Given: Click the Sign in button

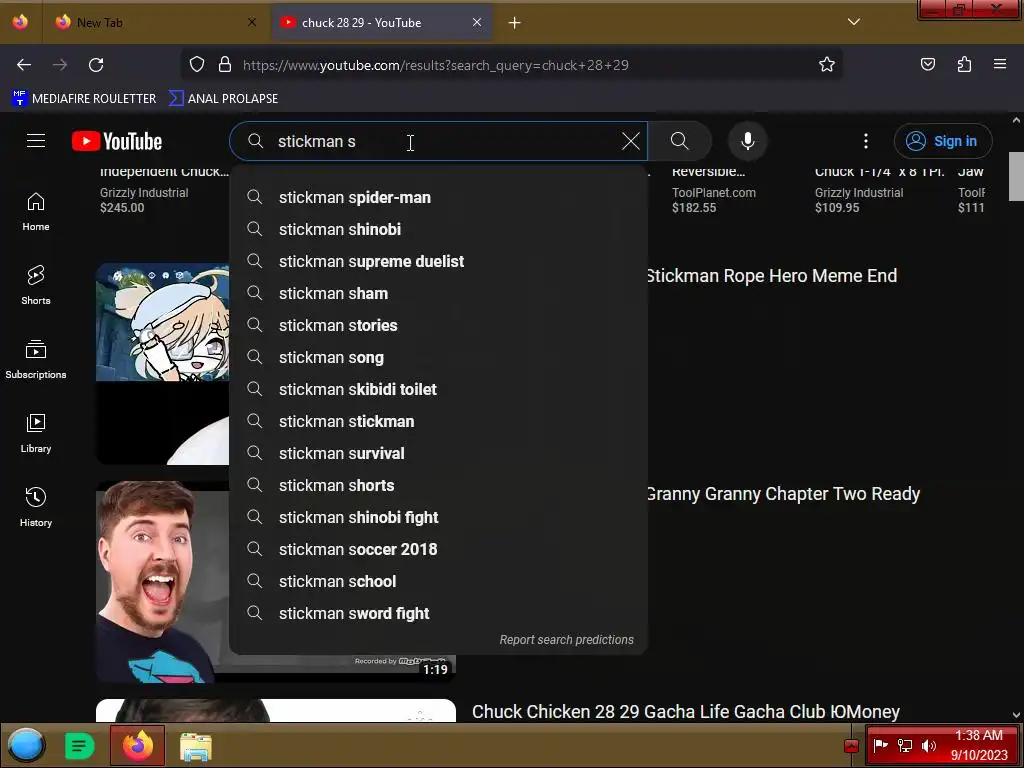Looking at the screenshot, I should pyautogui.click(x=943, y=141).
